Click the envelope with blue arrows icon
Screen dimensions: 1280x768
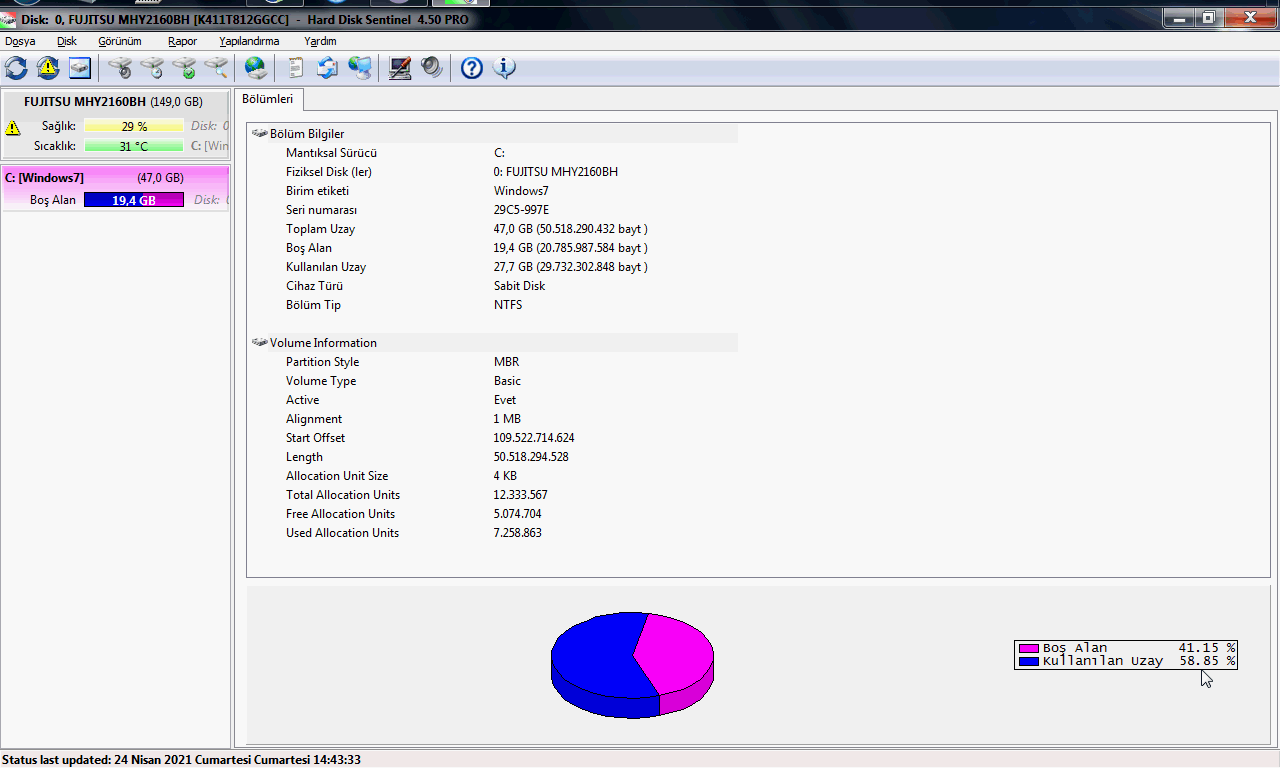coord(328,68)
